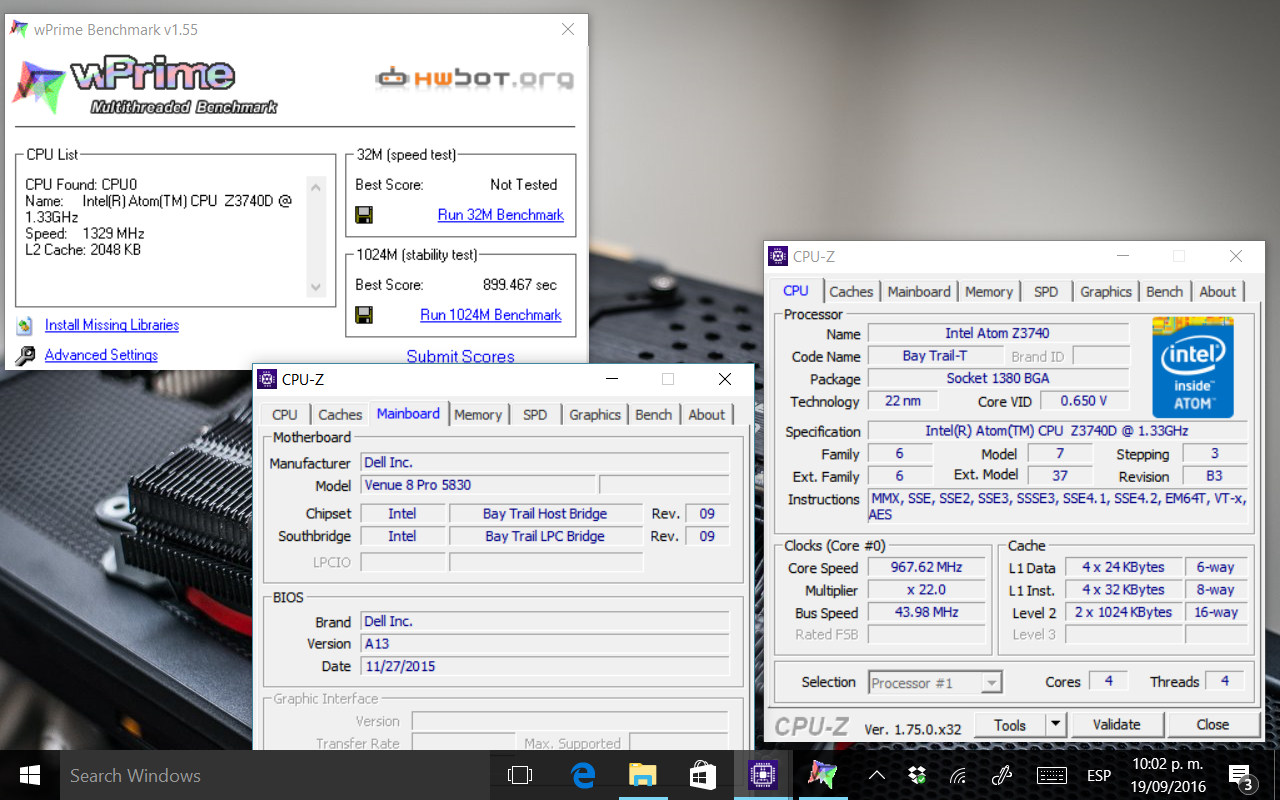Screen dimensions: 1280x800
Task: Open Action Center notifications icon
Action: tap(1240, 775)
